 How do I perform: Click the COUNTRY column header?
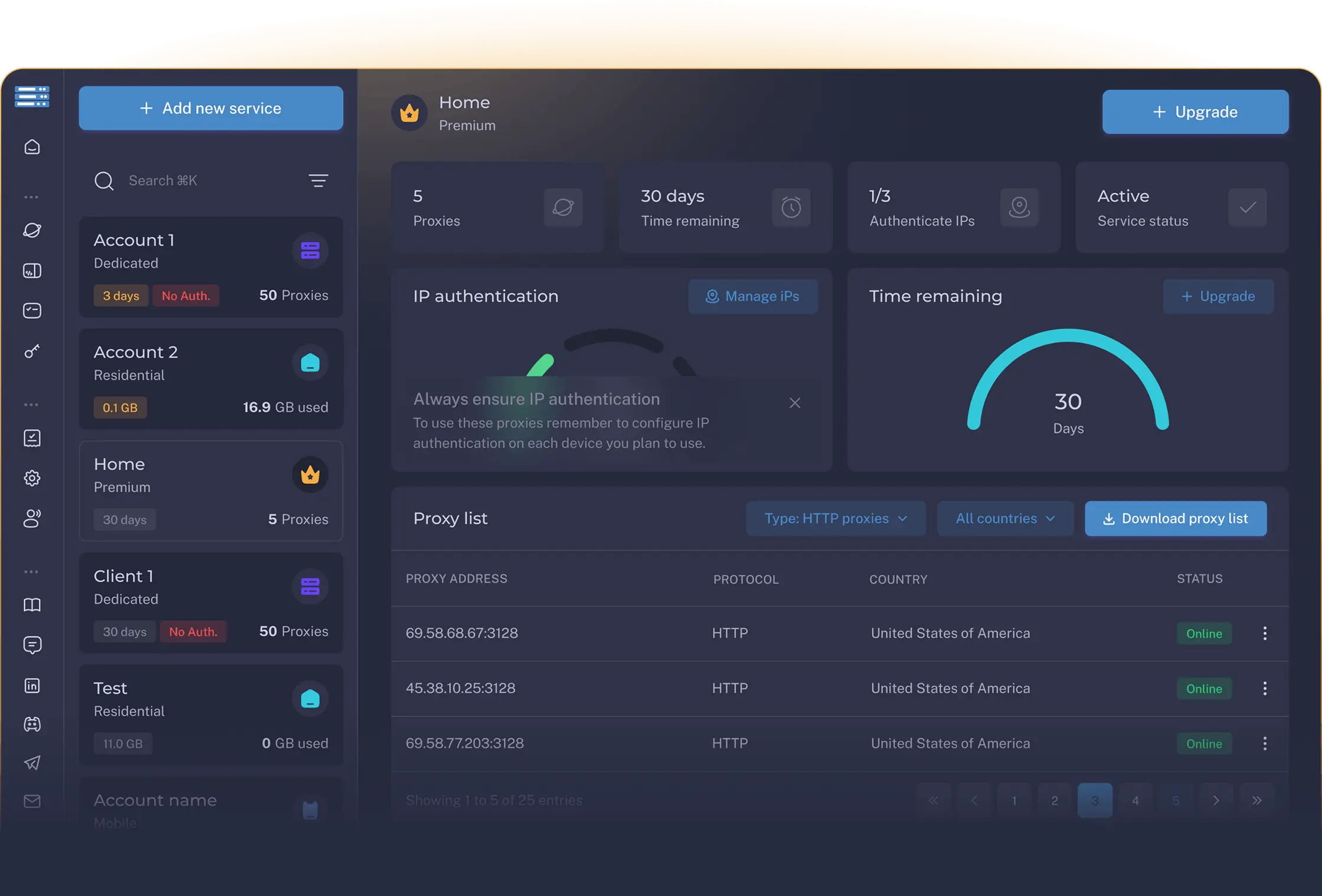898,580
